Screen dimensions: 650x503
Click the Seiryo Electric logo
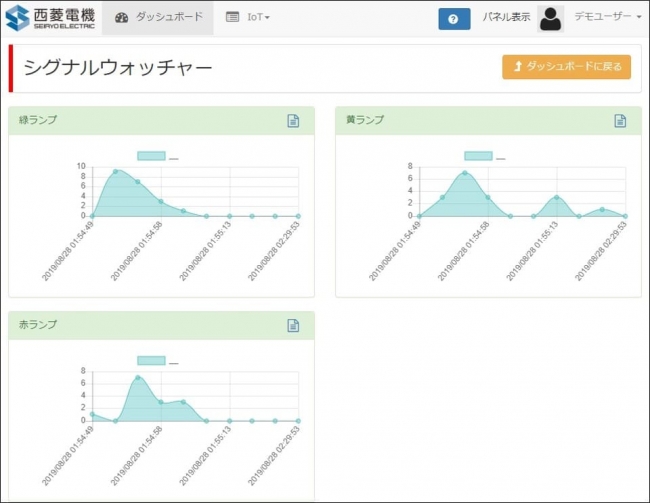click(x=50, y=18)
